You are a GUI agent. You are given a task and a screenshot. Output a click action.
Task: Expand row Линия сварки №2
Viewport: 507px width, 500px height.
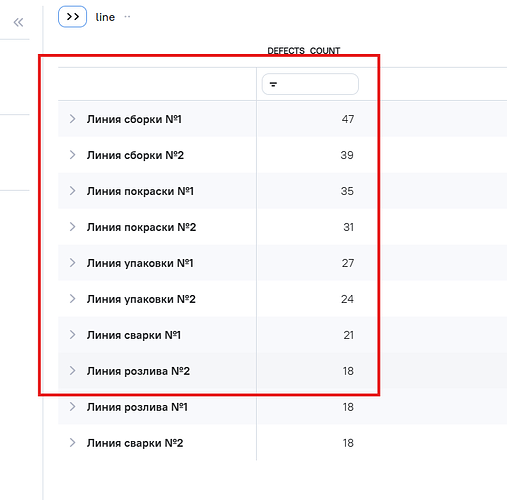point(72,443)
